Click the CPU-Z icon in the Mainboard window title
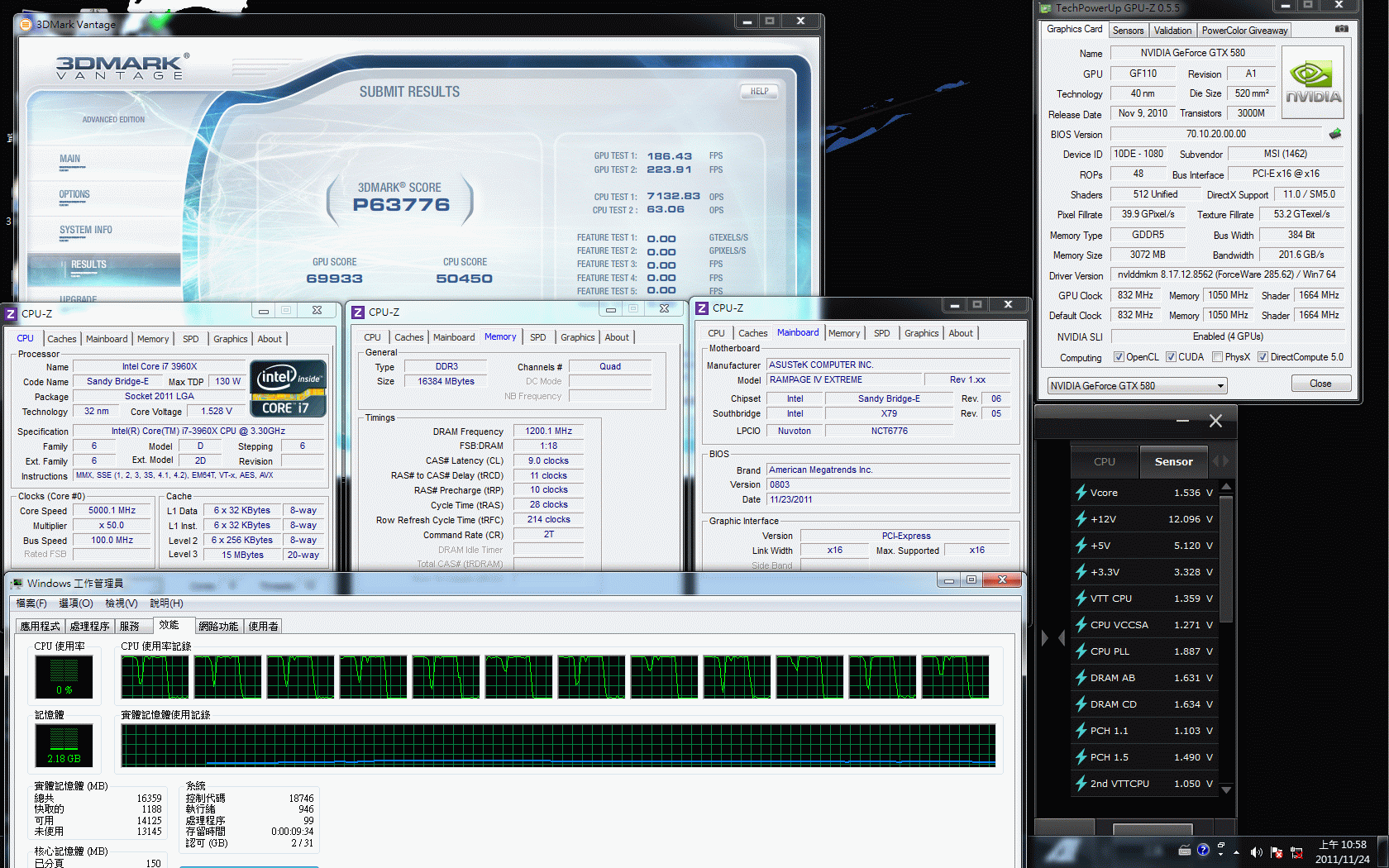This screenshot has width=1389, height=868. 702,308
